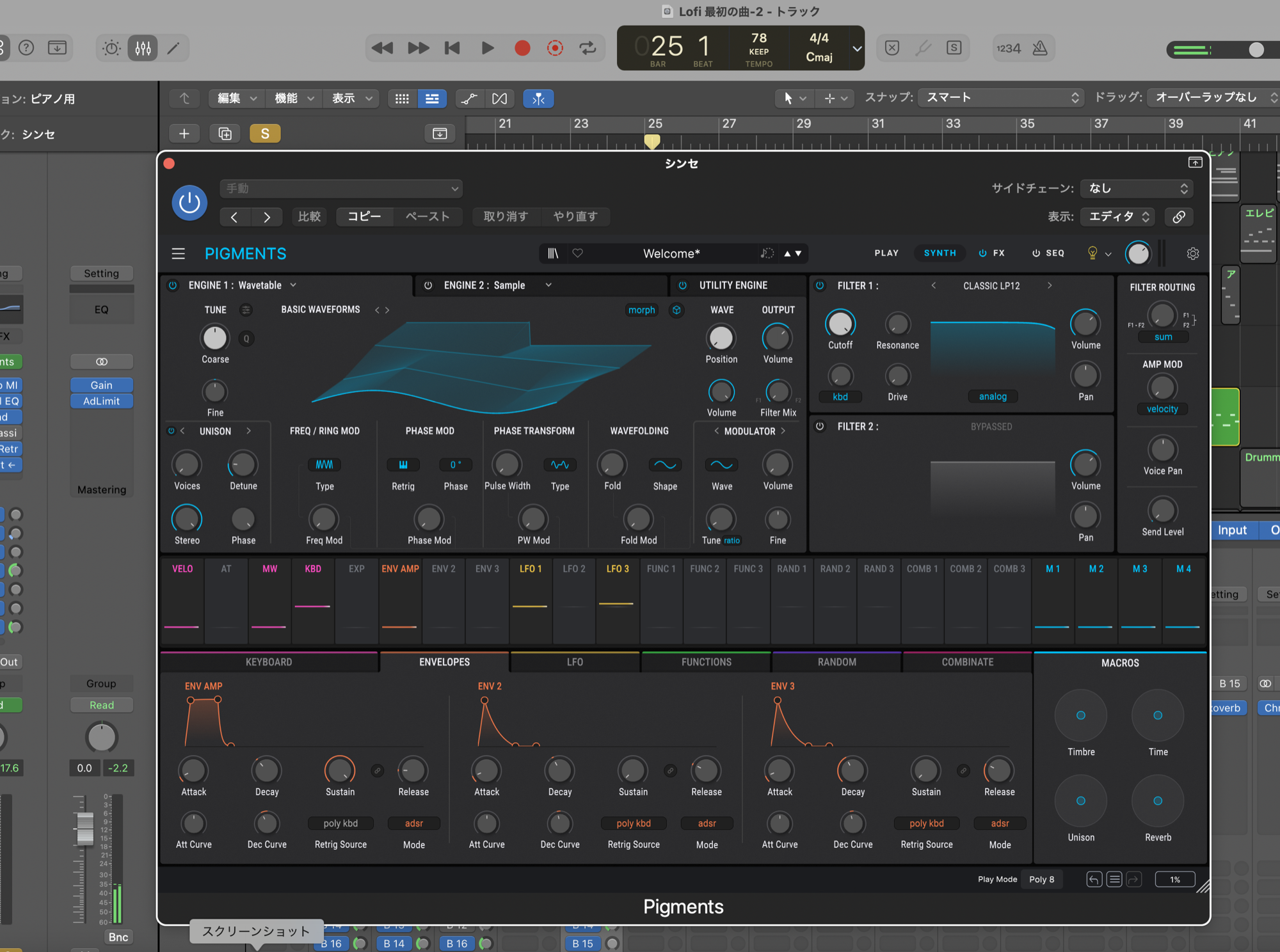The height and width of the screenshot is (952, 1280).
Task: Toggle the TUNE quantize Q button
Action: click(x=246, y=338)
